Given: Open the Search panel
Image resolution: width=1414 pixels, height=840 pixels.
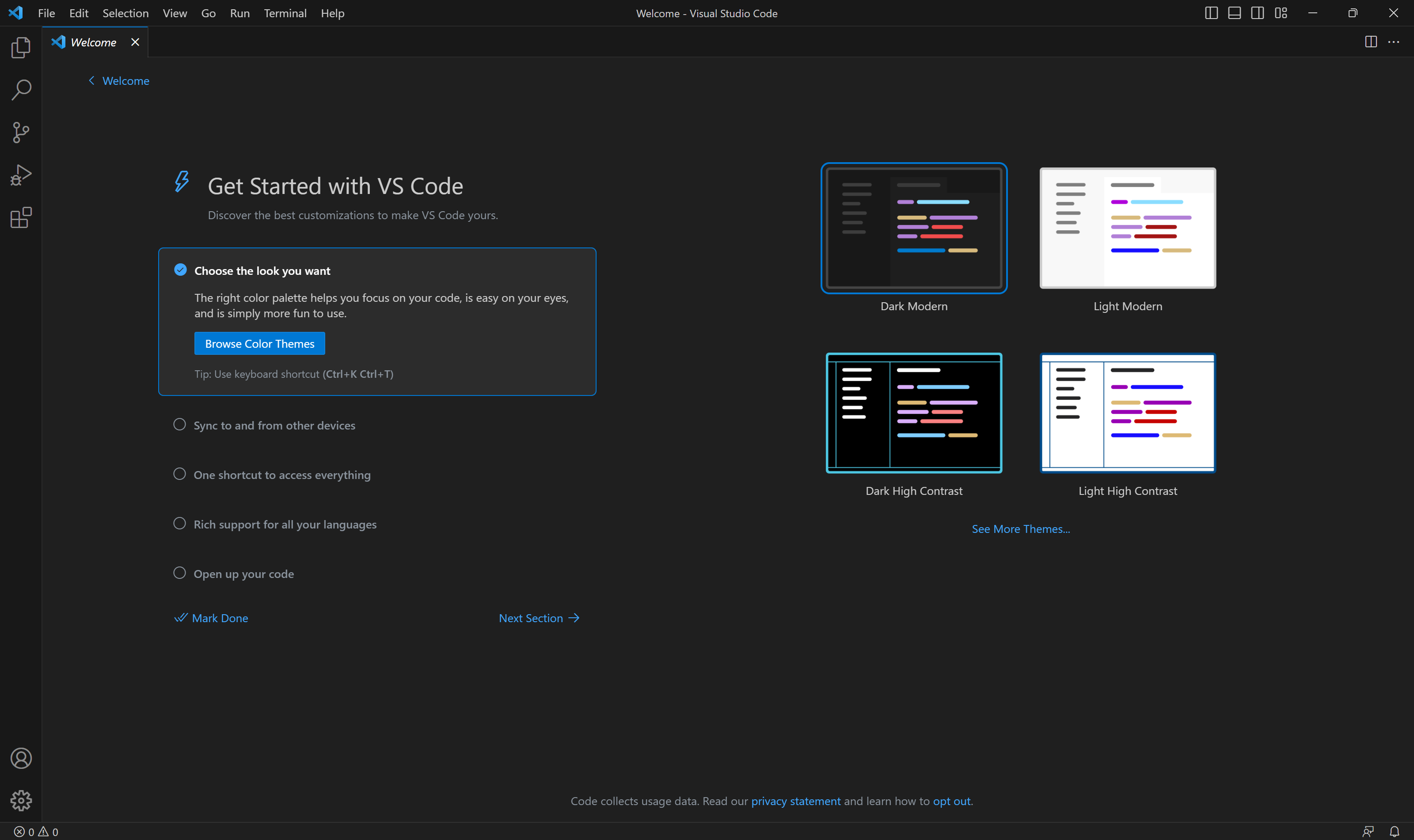Looking at the screenshot, I should (21, 89).
